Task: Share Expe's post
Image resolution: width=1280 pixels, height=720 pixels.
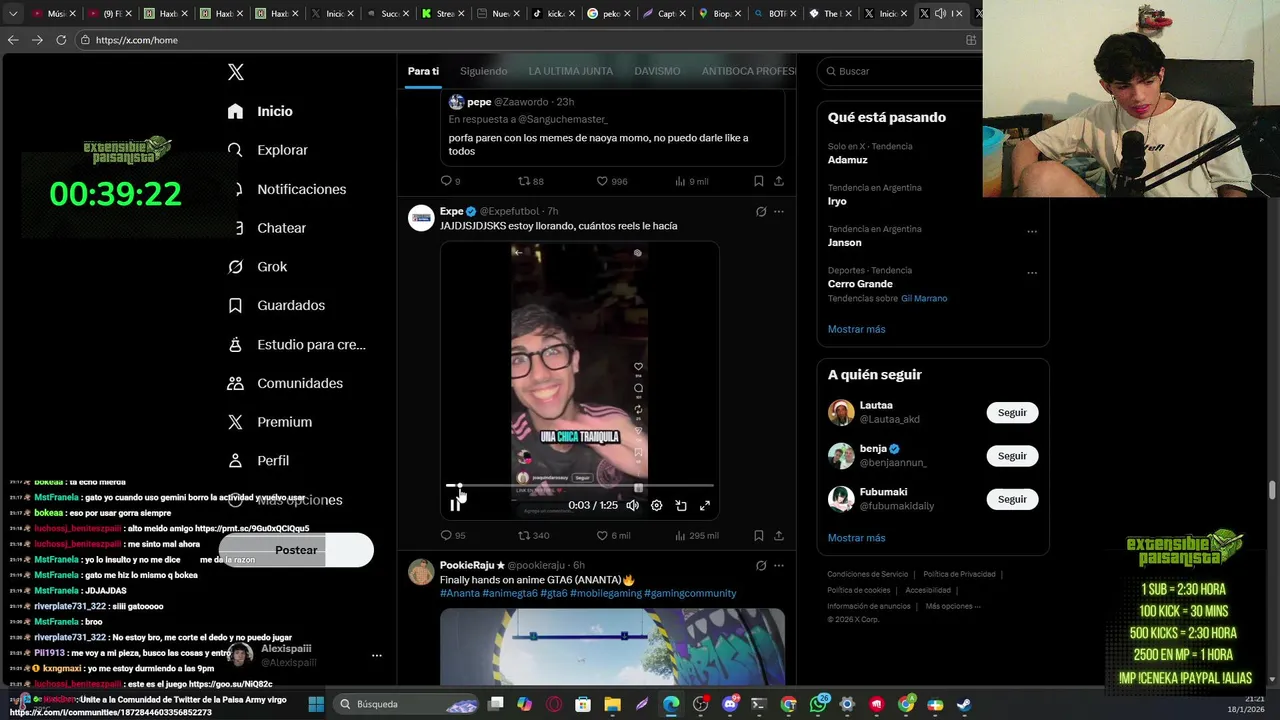Action: [x=779, y=536]
